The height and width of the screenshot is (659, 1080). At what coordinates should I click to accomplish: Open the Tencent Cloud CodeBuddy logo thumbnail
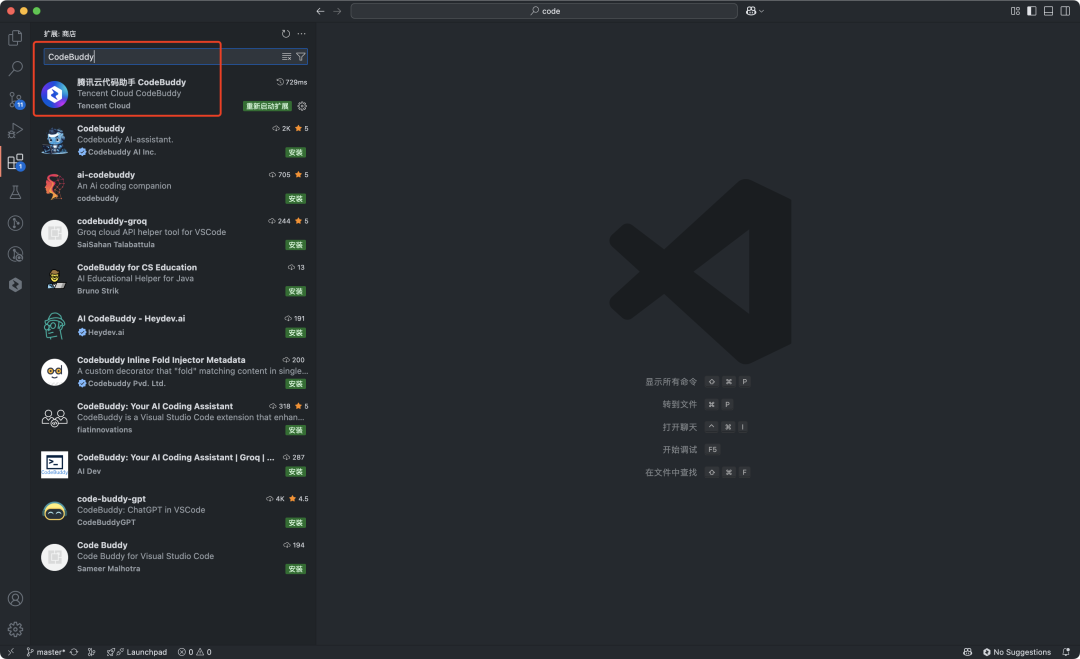click(x=54, y=94)
